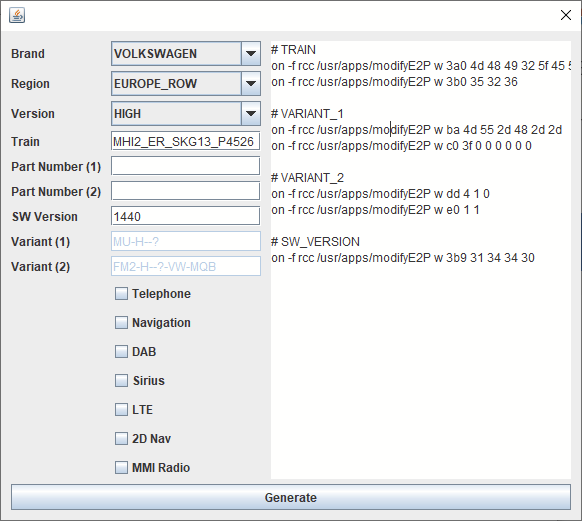Image resolution: width=582 pixels, height=521 pixels.
Task: Click the Part Number (2) input field
Action: (x=186, y=191)
